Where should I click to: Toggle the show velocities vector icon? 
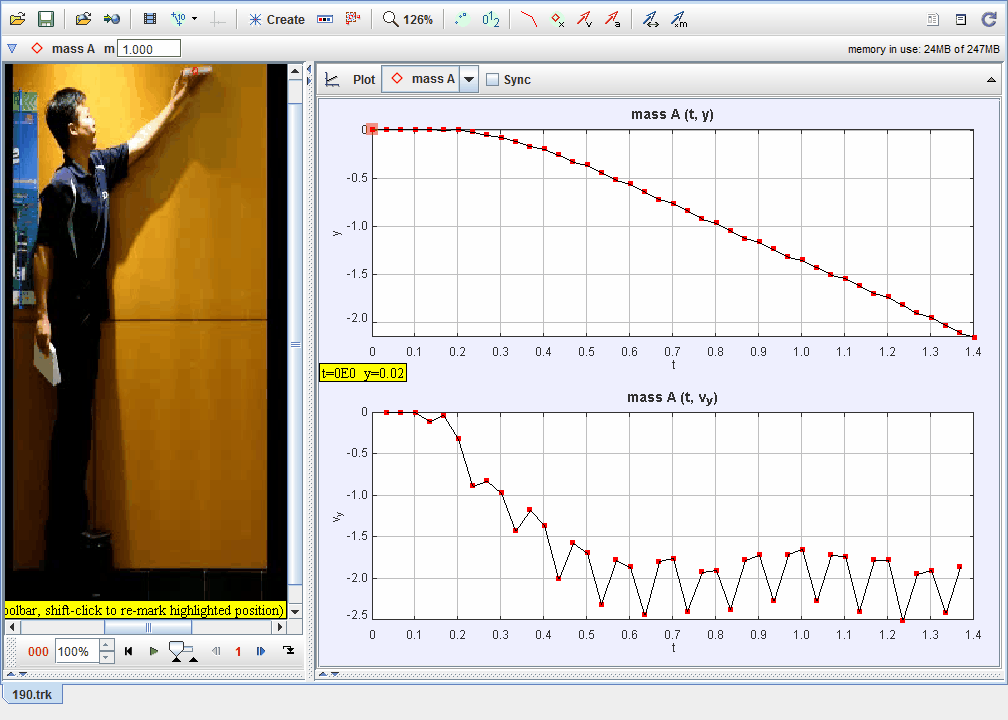pos(586,19)
